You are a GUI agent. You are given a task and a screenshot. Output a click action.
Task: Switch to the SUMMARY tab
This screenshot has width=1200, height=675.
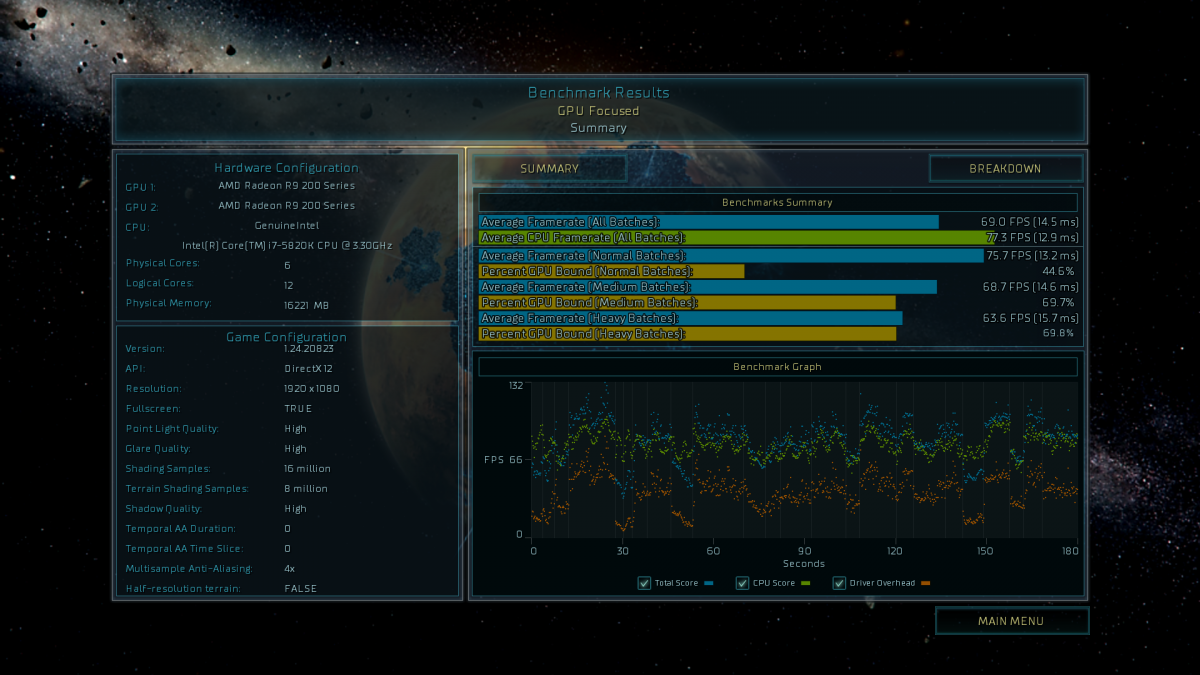pos(549,168)
